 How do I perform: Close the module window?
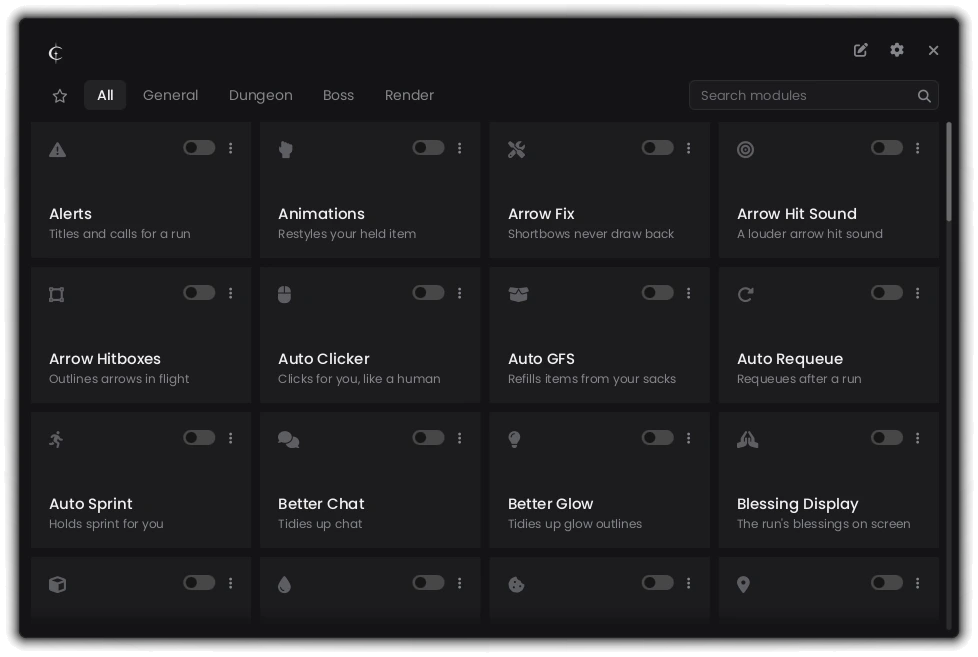[x=933, y=51]
